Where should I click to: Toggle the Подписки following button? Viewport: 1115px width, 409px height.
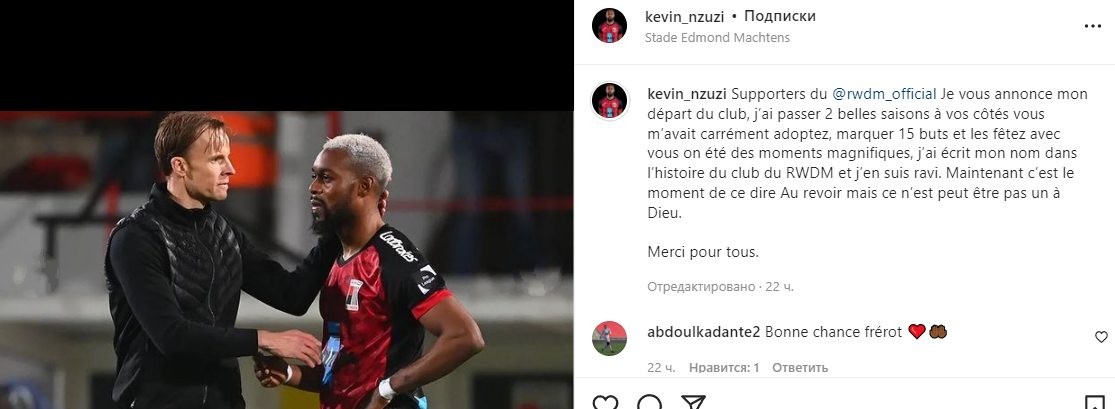click(x=779, y=16)
